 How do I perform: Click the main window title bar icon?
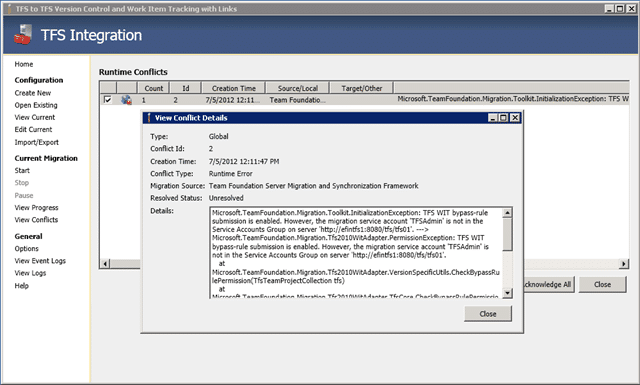pos(9,9)
